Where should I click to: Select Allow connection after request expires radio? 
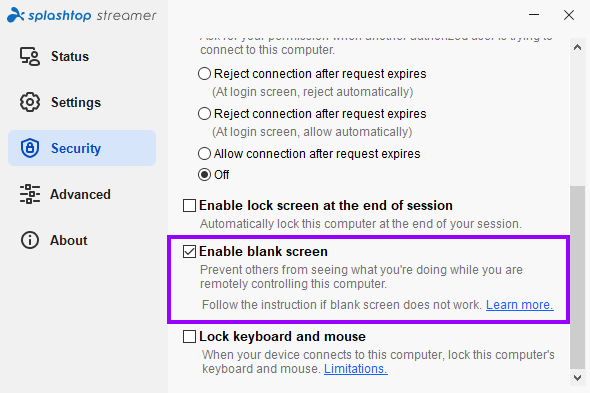[x=204, y=154]
